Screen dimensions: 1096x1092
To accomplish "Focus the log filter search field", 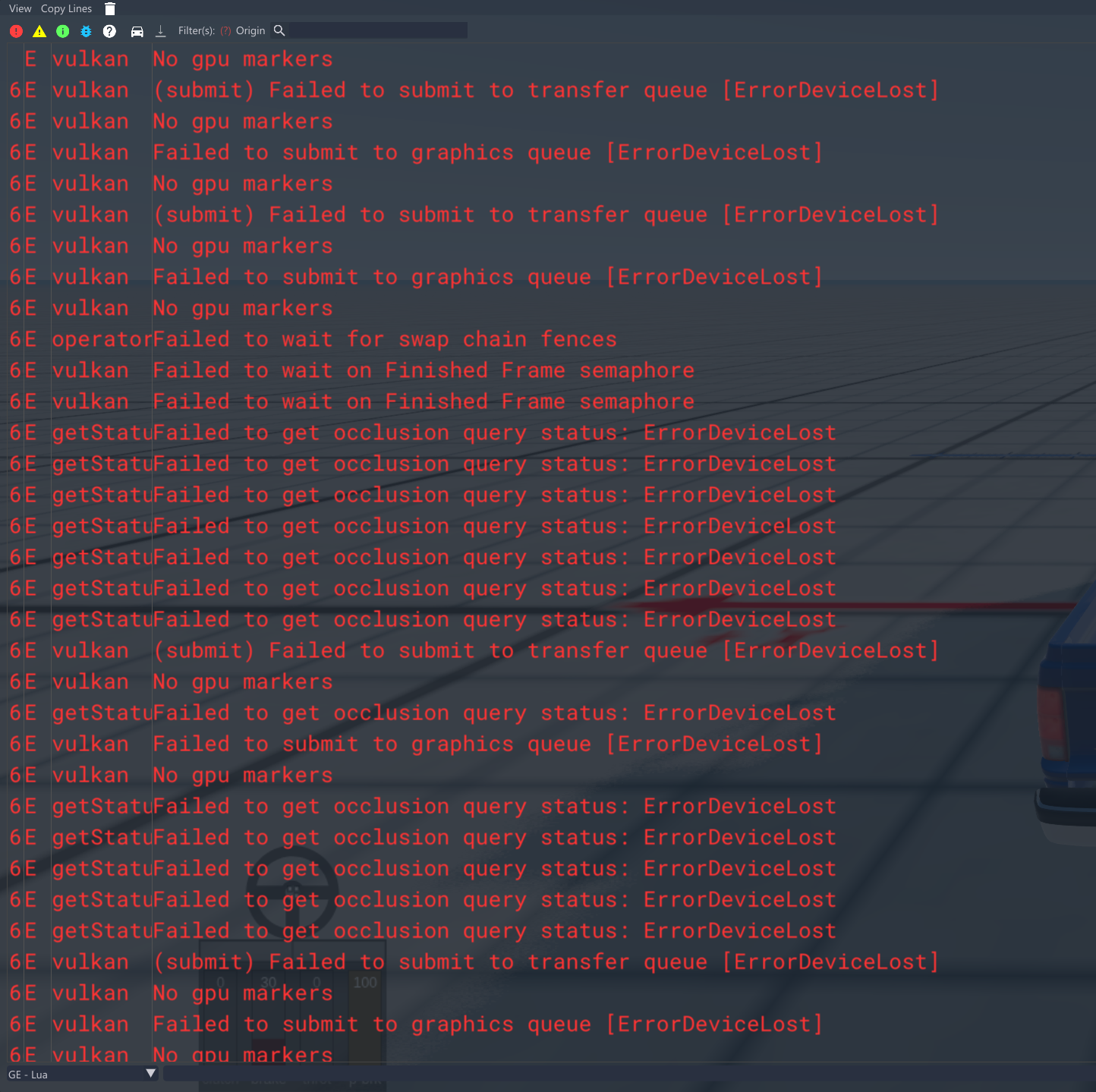I will pos(378,30).
